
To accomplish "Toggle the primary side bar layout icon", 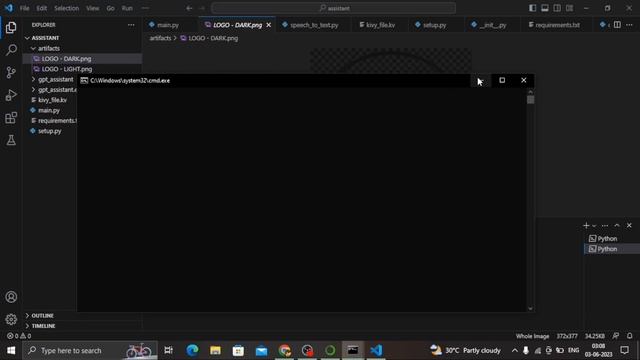I will point(532,8).
